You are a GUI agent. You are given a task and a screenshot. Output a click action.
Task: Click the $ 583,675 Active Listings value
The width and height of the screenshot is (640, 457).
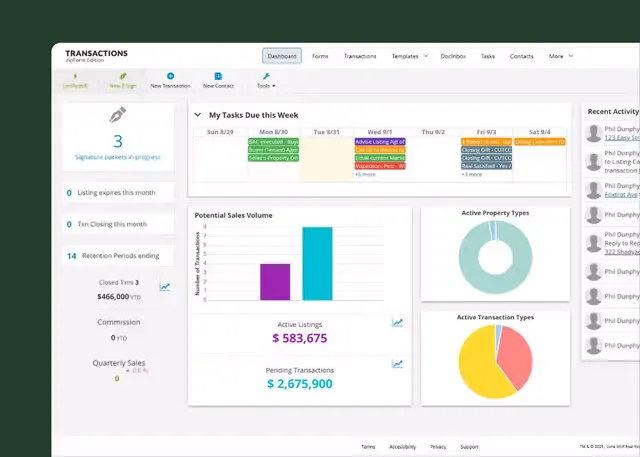(300, 338)
